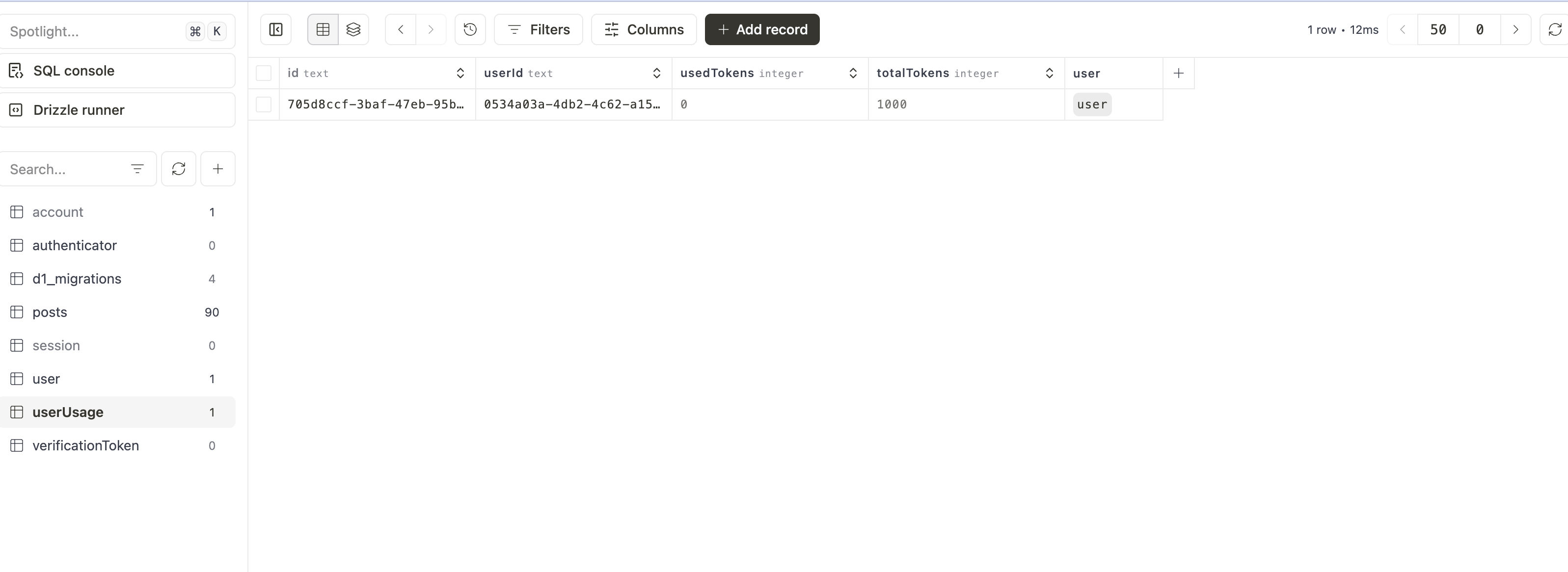The width and height of the screenshot is (1568, 572).
Task: Sort by usedTokens column arrows
Action: click(853, 73)
